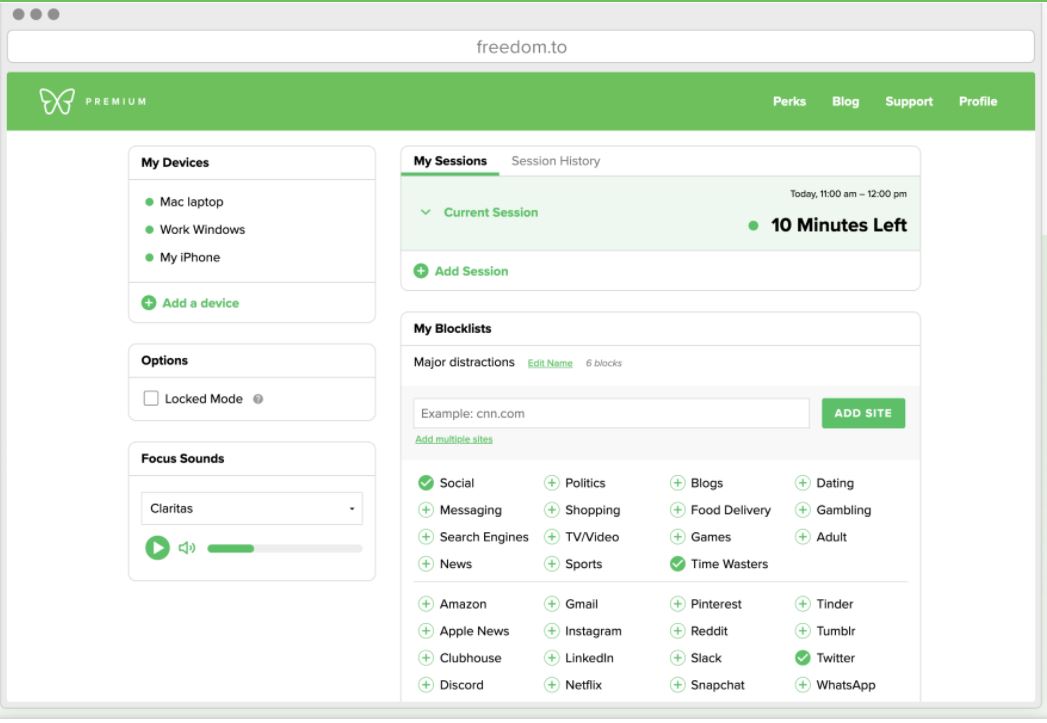Open Perks in the top navigation
1047x723 pixels.
click(x=789, y=101)
